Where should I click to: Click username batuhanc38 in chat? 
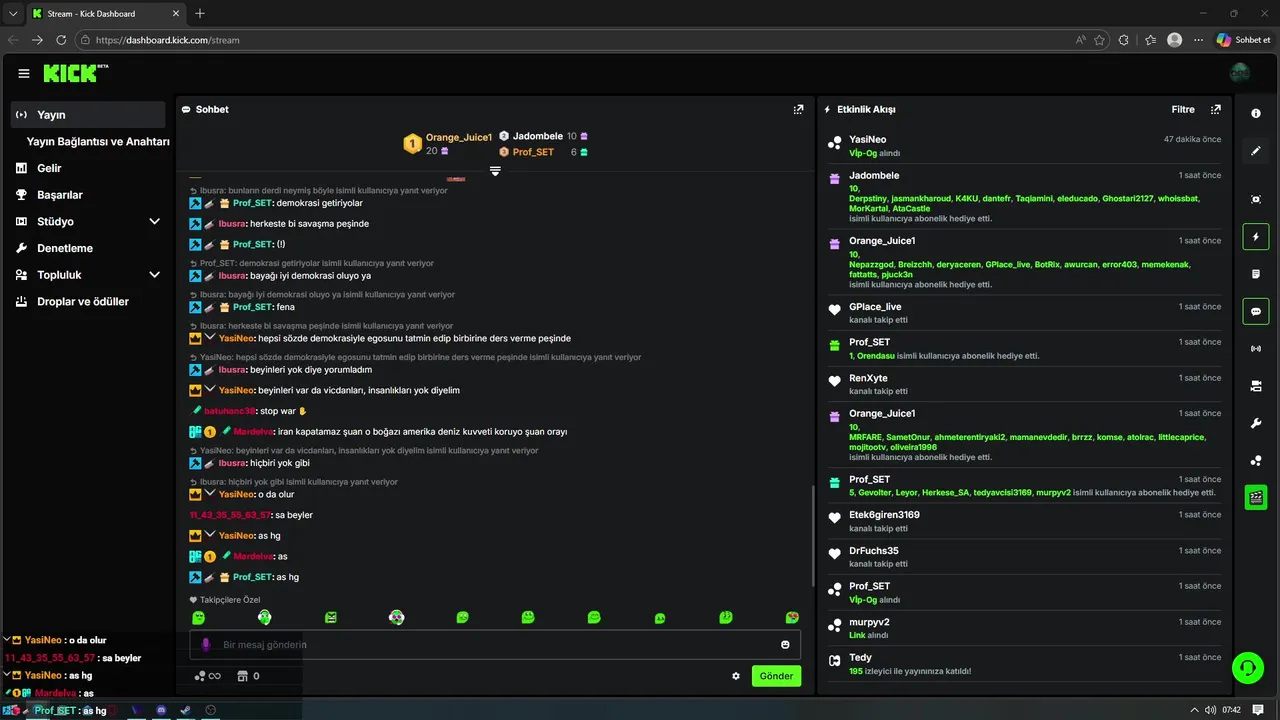click(x=229, y=411)
